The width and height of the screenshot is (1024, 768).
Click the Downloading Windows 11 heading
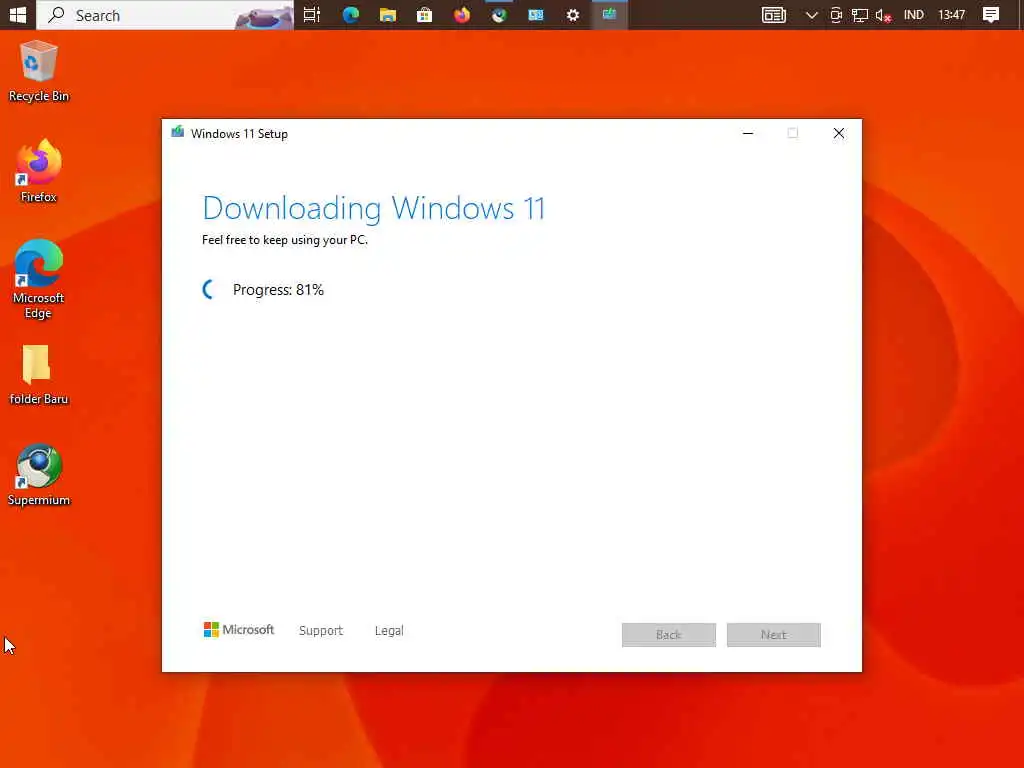[374, 208]
